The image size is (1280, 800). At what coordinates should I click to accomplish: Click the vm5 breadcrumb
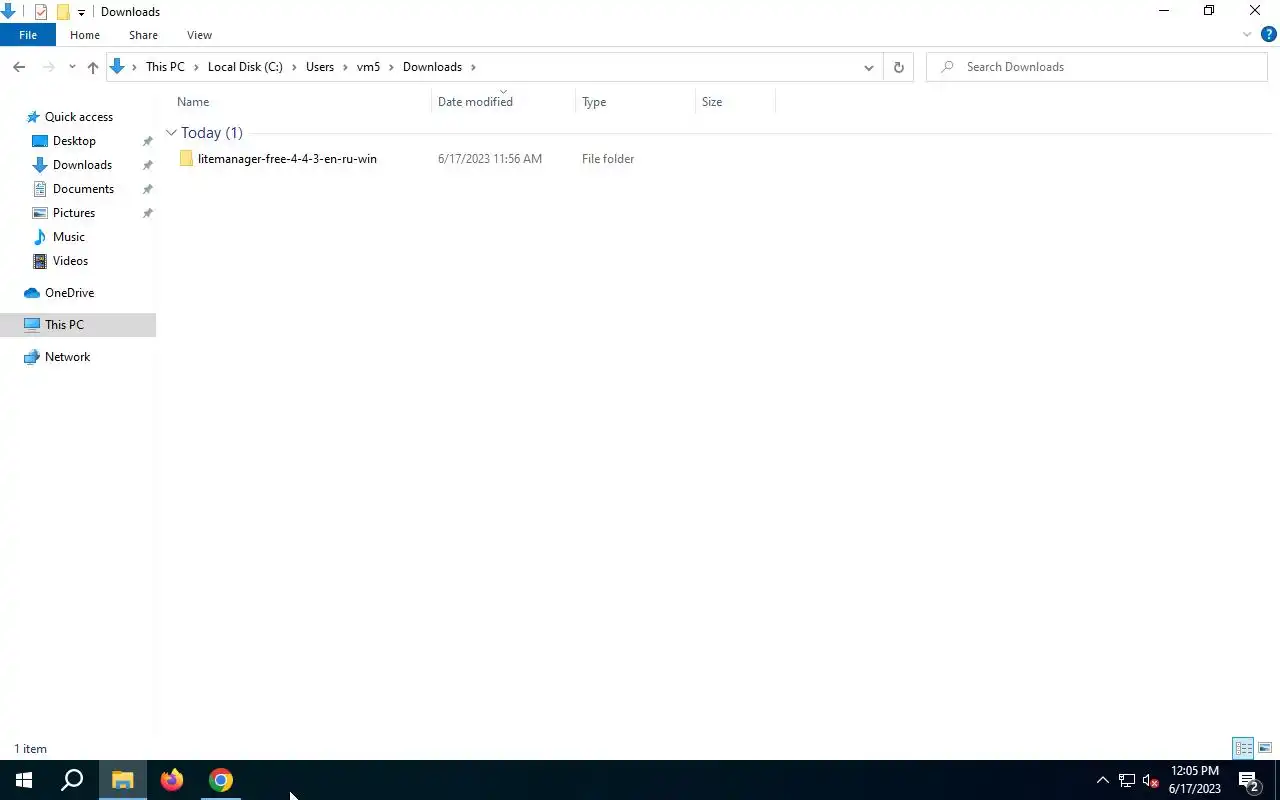(369, 67)
